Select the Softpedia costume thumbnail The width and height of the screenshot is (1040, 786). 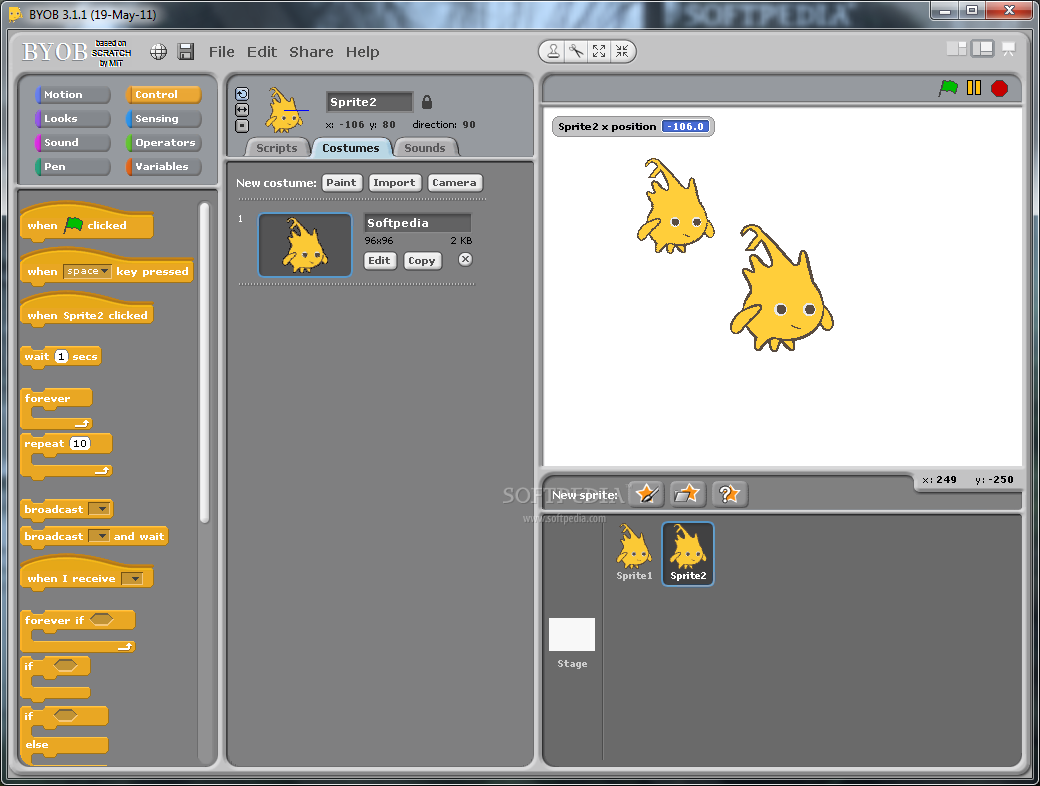point(304,245)
